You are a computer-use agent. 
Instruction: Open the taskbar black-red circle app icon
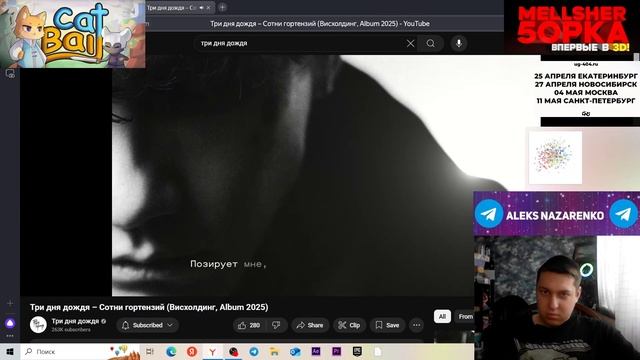233,351
